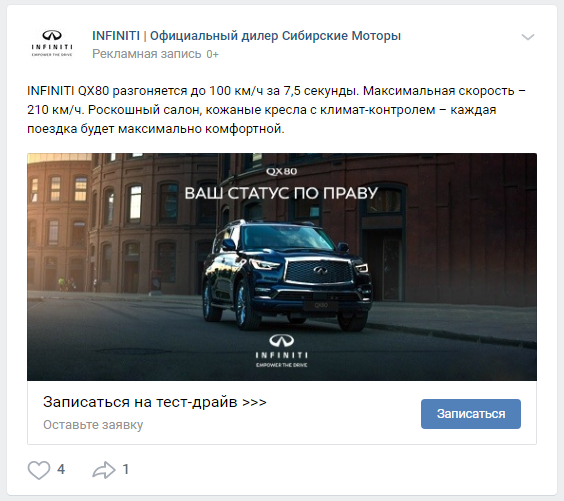
Task: Open the QX80 ad banner image
Action: 282,267
